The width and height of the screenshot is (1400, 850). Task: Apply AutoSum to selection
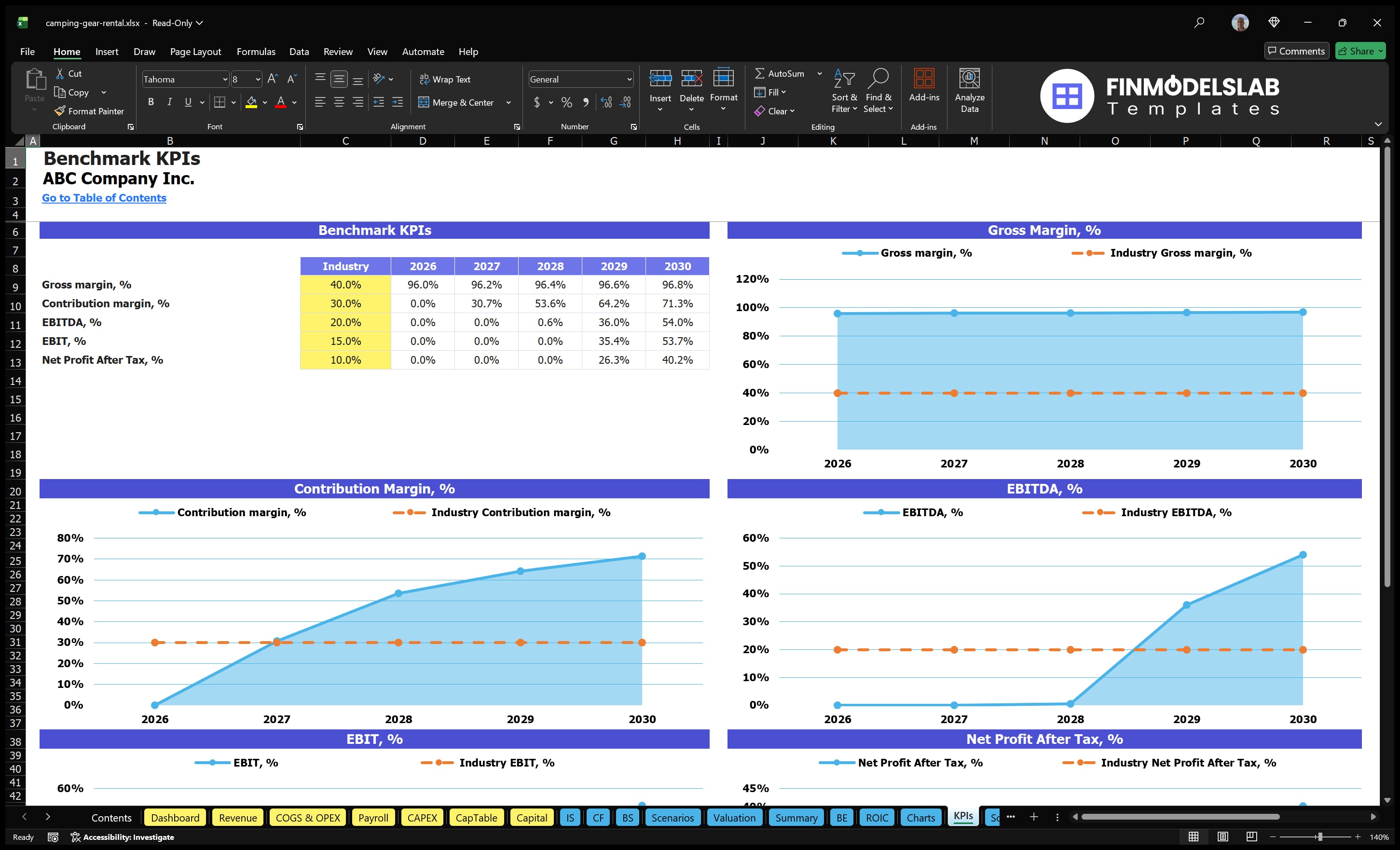pyautogui.click(x=783, y=73)
